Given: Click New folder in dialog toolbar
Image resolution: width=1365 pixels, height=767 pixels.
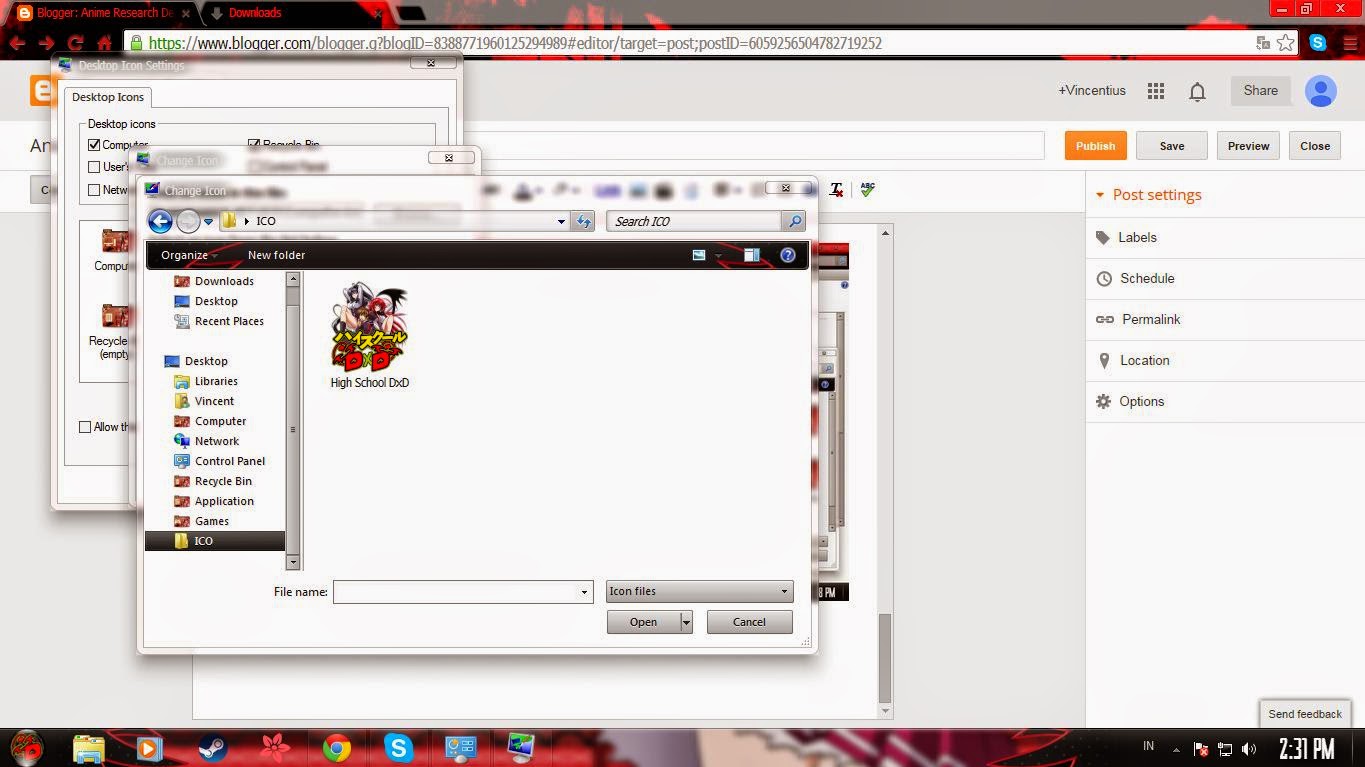Looking at the screenshot, I should pyautogui.click(x=276, y=255).
